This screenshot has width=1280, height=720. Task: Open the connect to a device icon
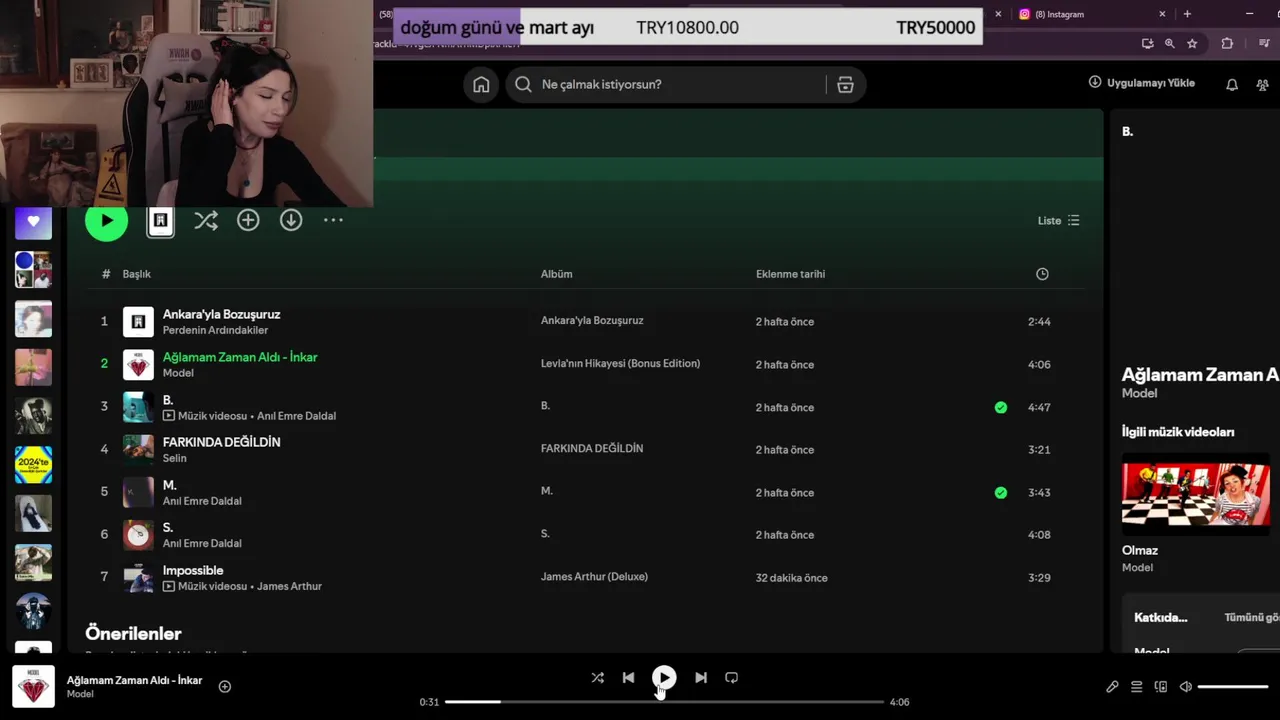click(x=1161, y=687)
